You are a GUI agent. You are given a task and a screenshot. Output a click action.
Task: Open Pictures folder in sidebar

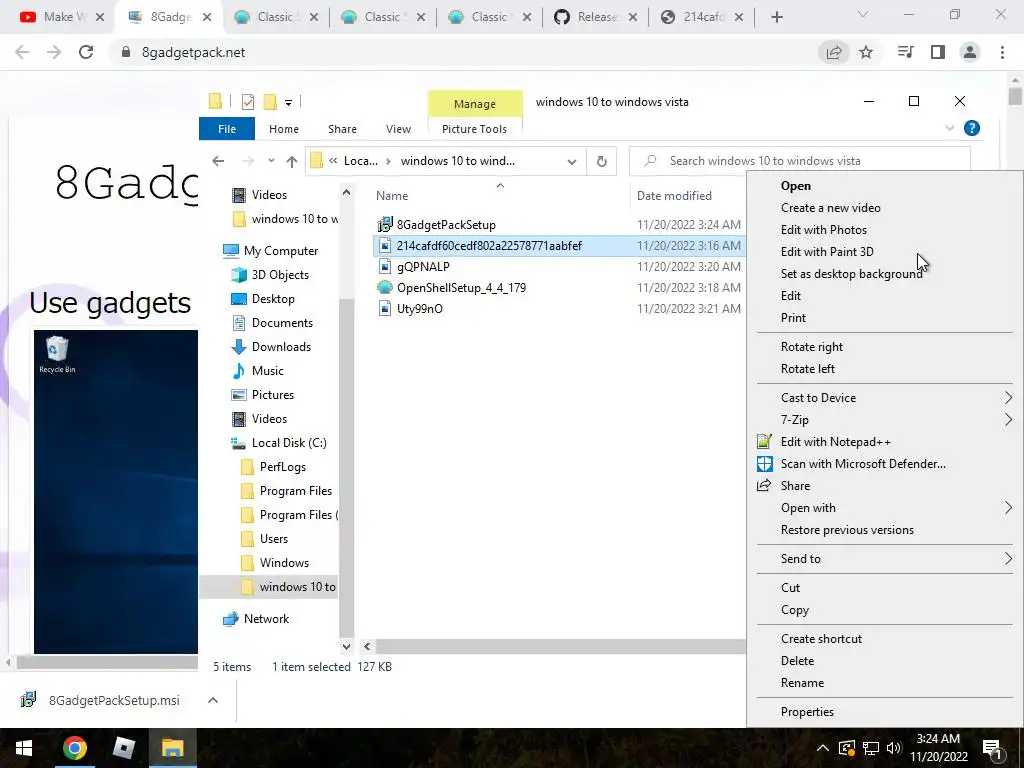(x=273, y=394)
